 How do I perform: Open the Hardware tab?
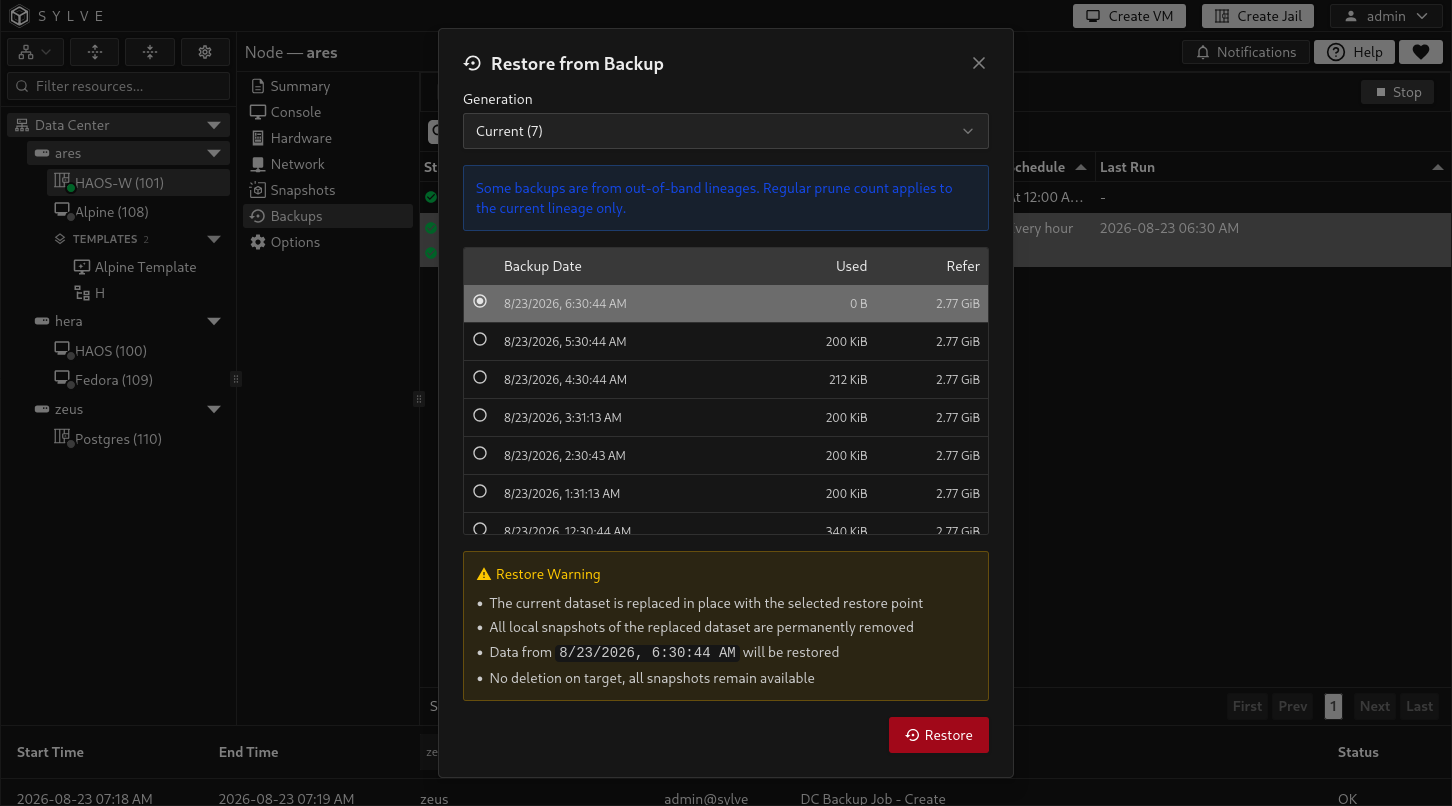pyautogui.click(x=328, y=138)
